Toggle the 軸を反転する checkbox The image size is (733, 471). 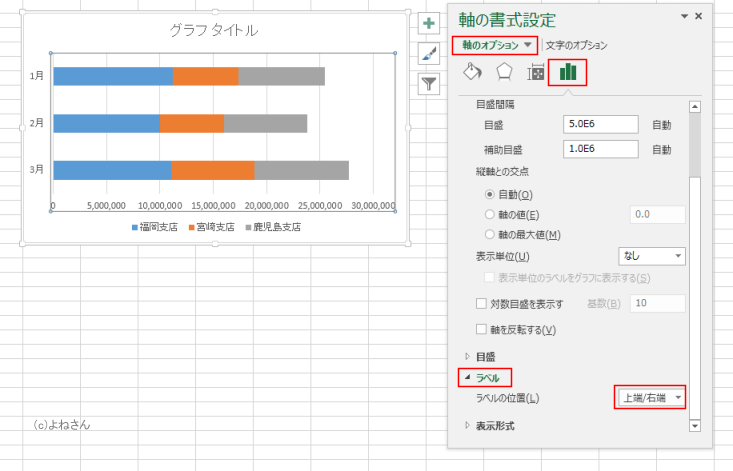point(481,330)
